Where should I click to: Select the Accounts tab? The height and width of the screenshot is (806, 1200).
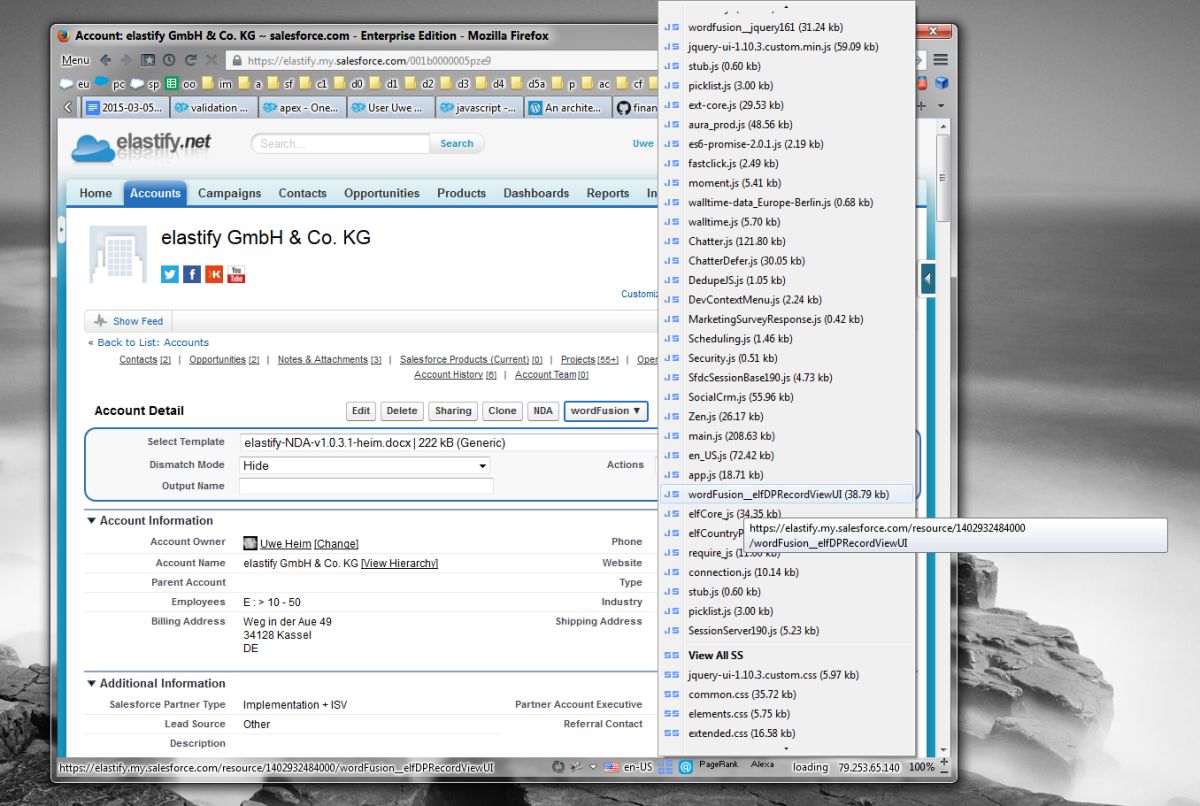(x=155, y=193)
